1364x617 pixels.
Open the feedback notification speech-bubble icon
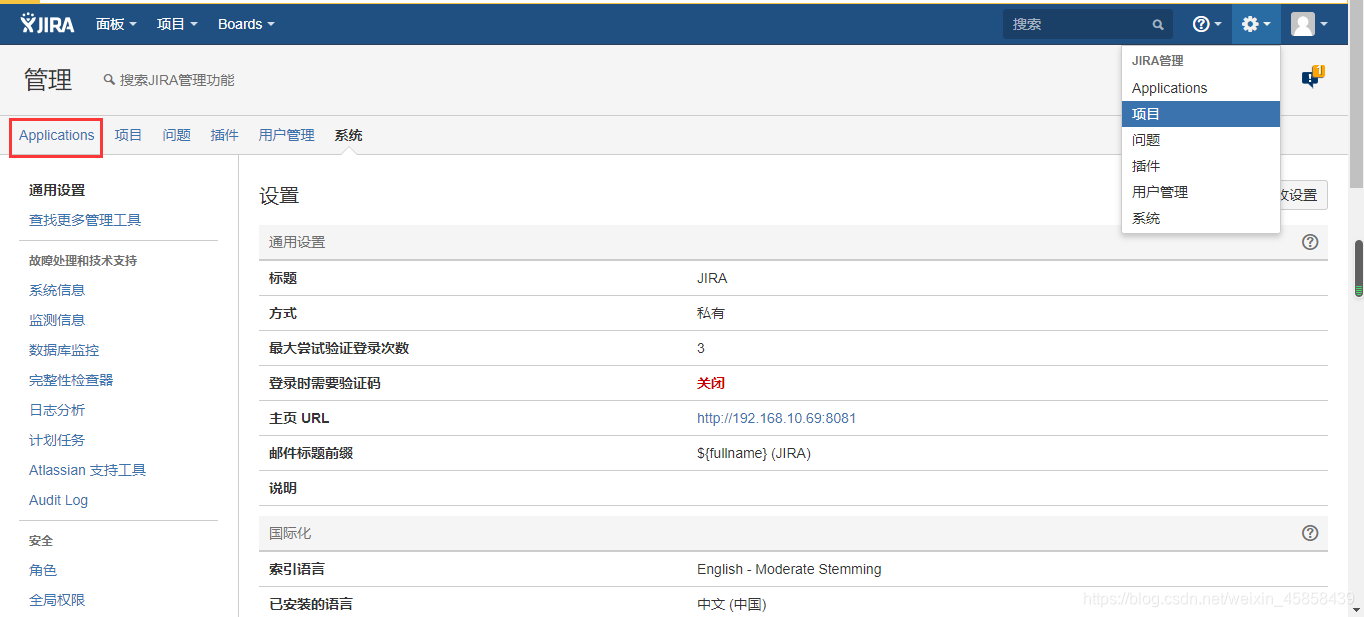tap(1312, 78)
